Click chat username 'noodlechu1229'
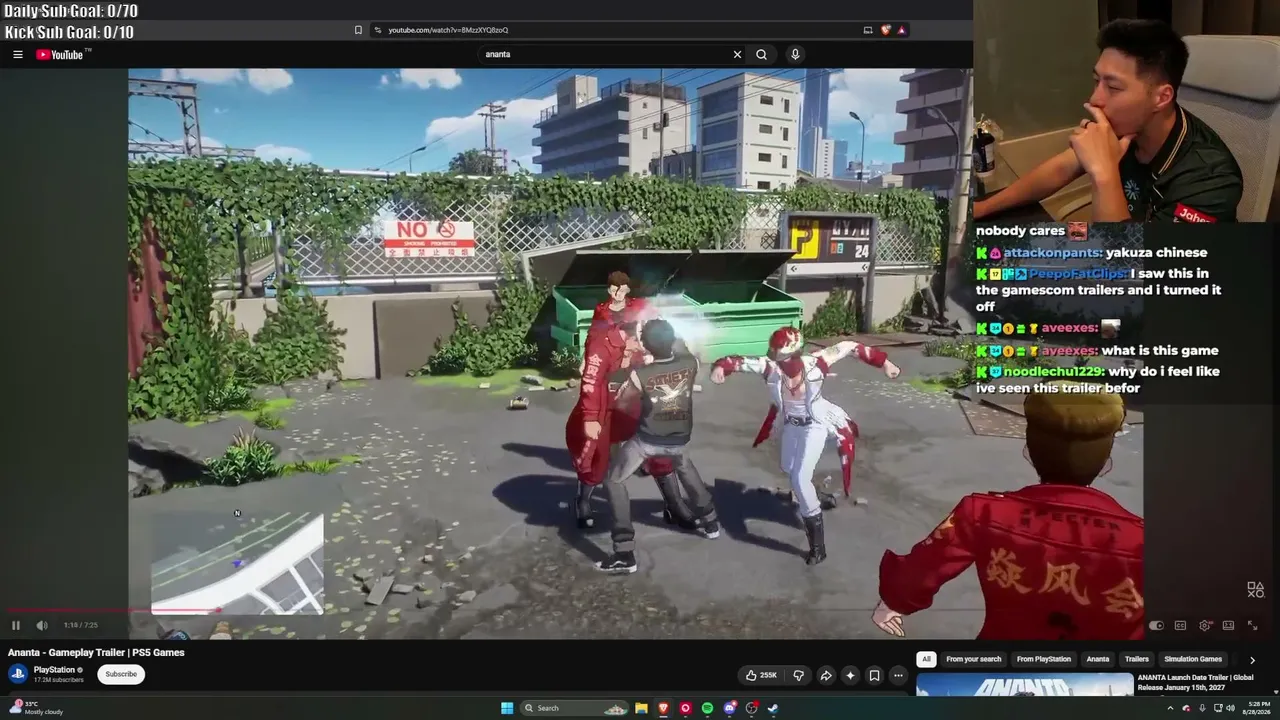1280x720 pixels. (x=1054, y=372)
